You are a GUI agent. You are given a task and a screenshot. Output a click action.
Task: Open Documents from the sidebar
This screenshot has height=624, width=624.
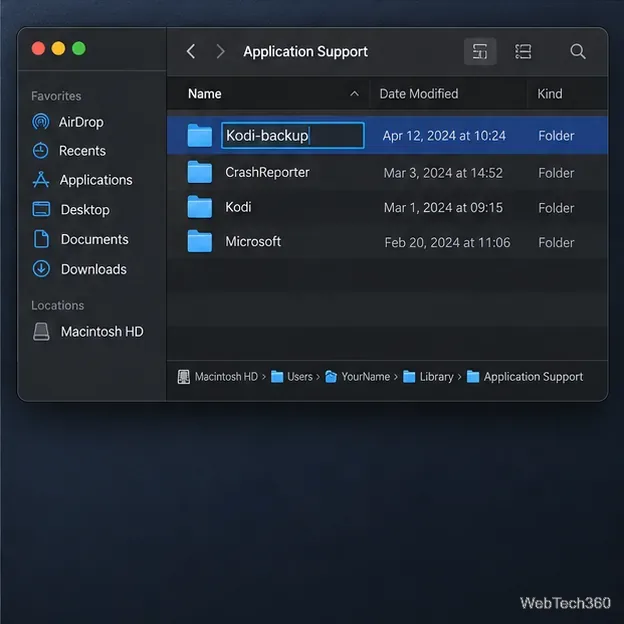[95, 239]
